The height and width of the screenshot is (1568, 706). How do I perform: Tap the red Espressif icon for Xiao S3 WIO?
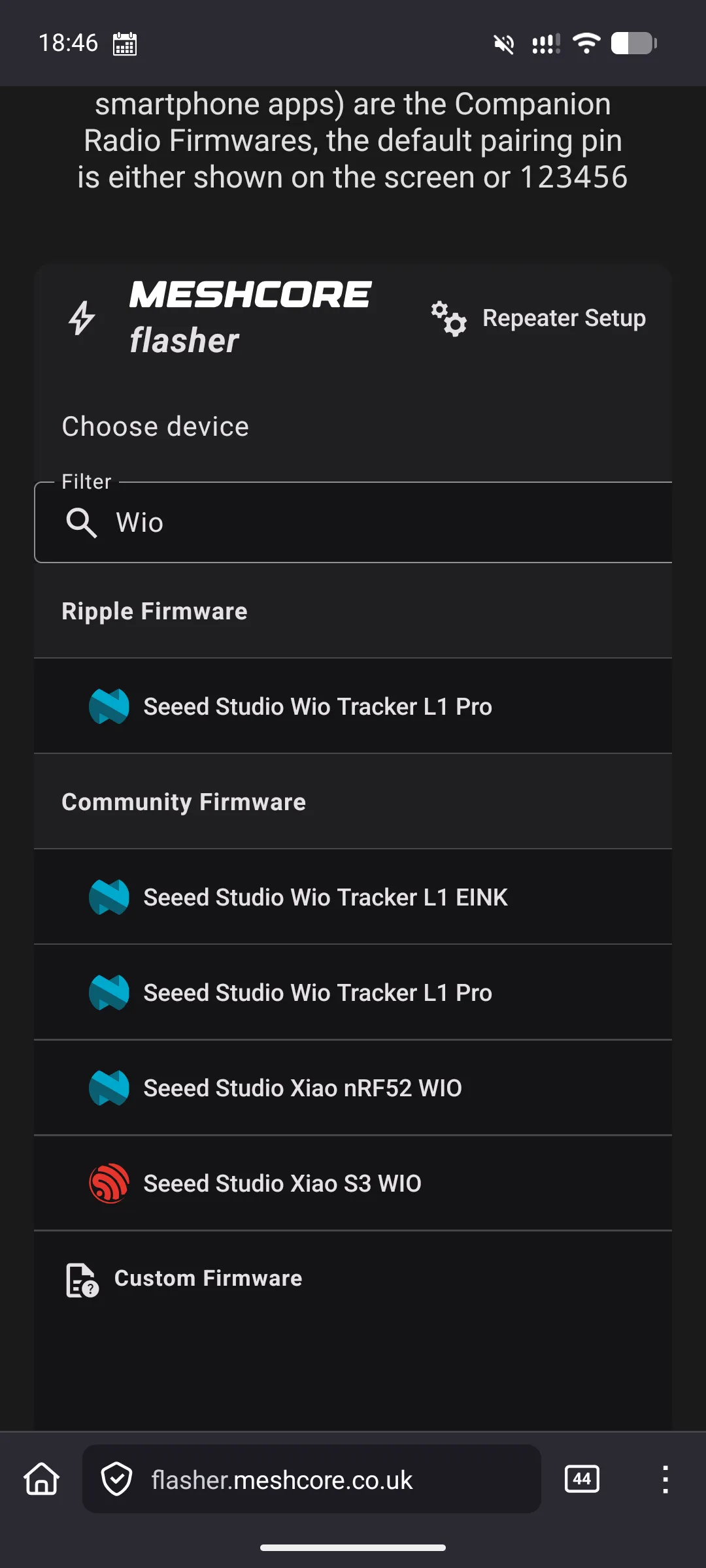coord(109,1183)
